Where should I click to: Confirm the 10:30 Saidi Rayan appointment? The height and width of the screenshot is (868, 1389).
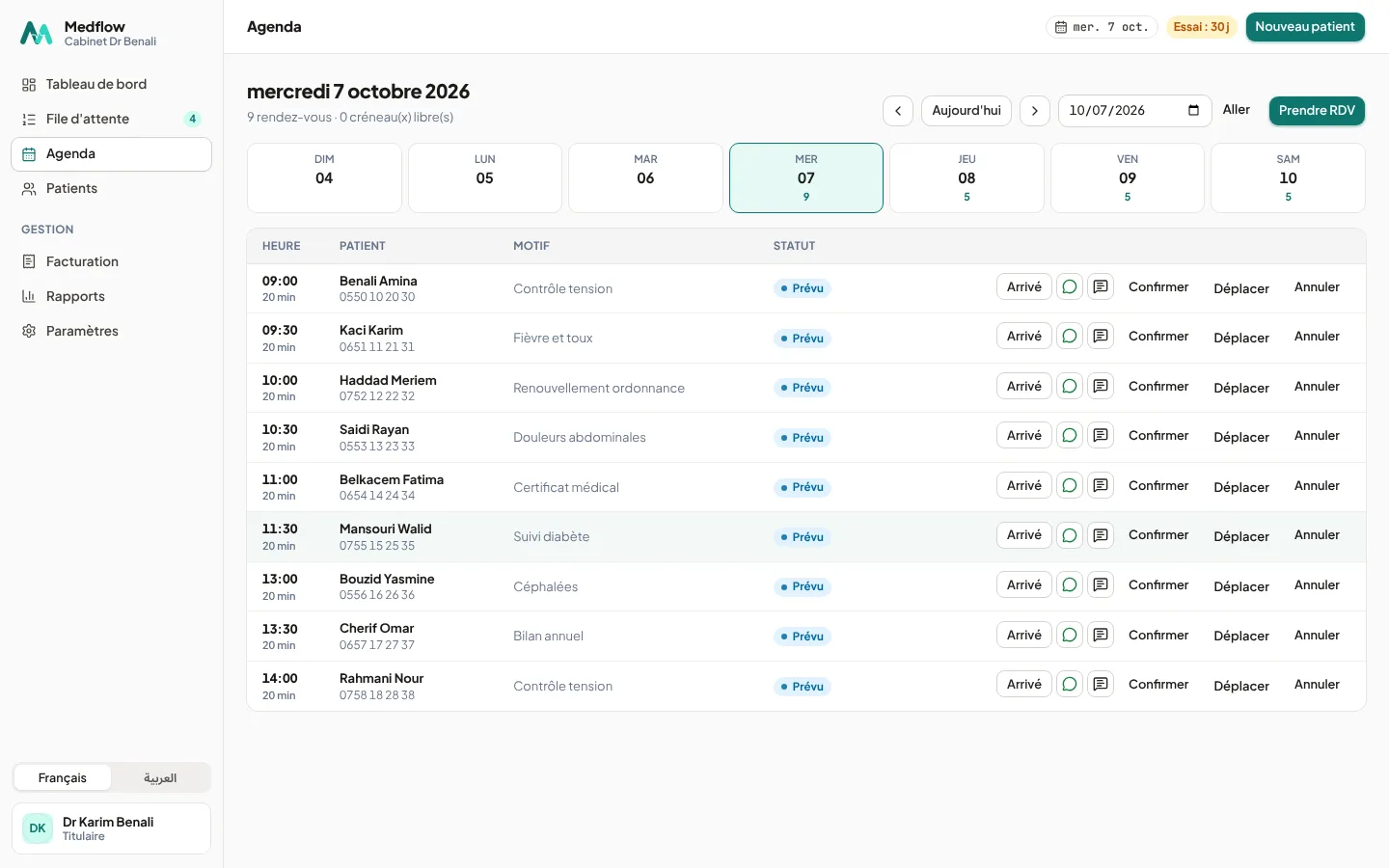1158,436
